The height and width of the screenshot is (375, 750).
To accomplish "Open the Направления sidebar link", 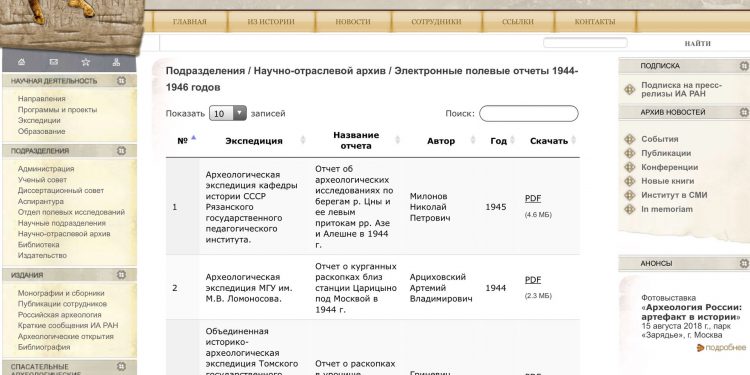I will pyautogui.click(x=42, y=99).
